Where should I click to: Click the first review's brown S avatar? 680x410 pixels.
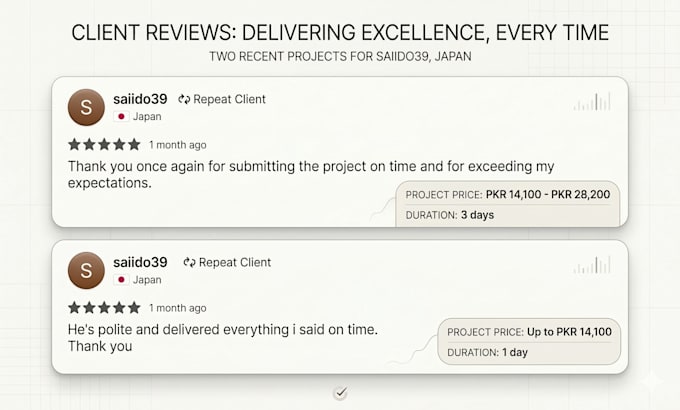[86, 107]
